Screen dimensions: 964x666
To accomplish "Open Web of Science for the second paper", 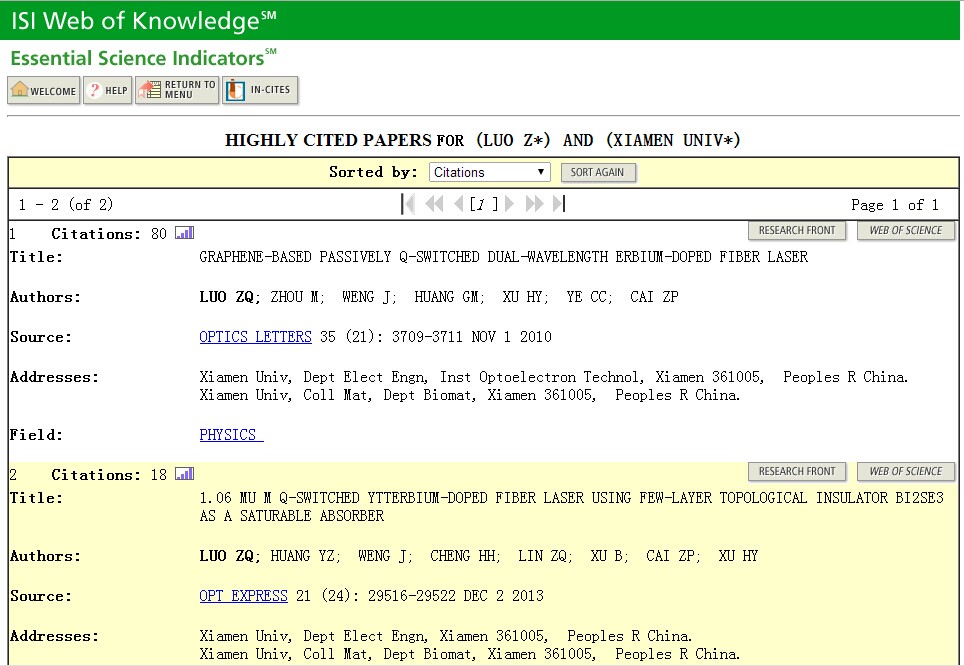I will pos(905,472).
